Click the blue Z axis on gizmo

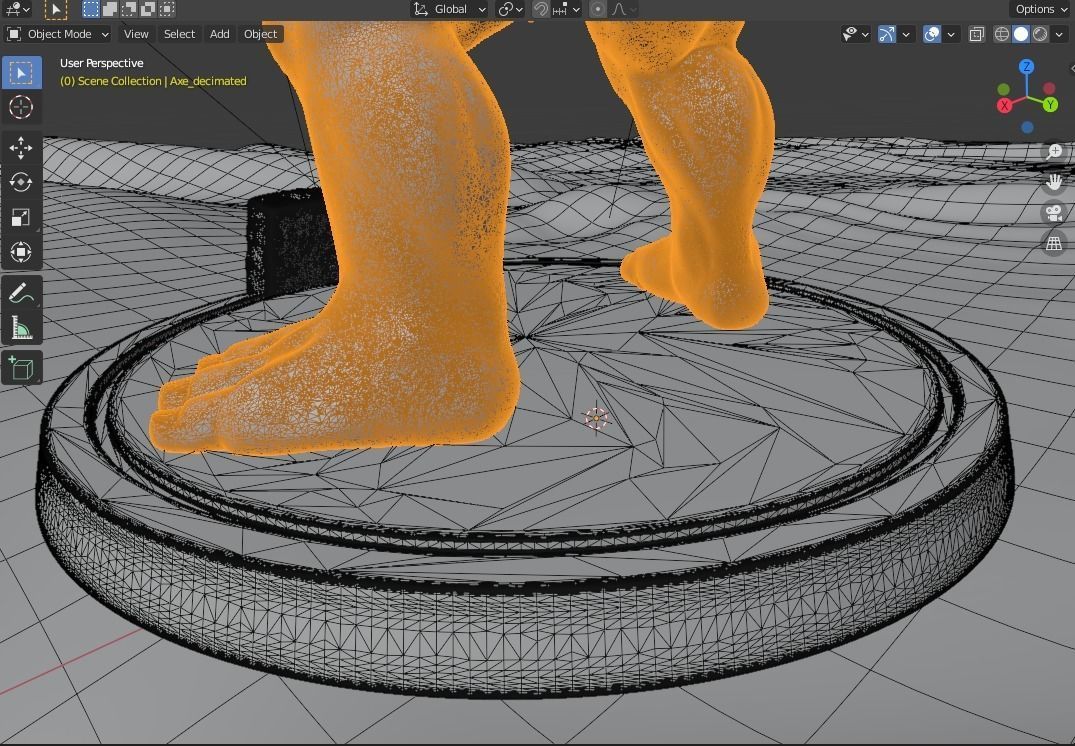coord(1026,67)
